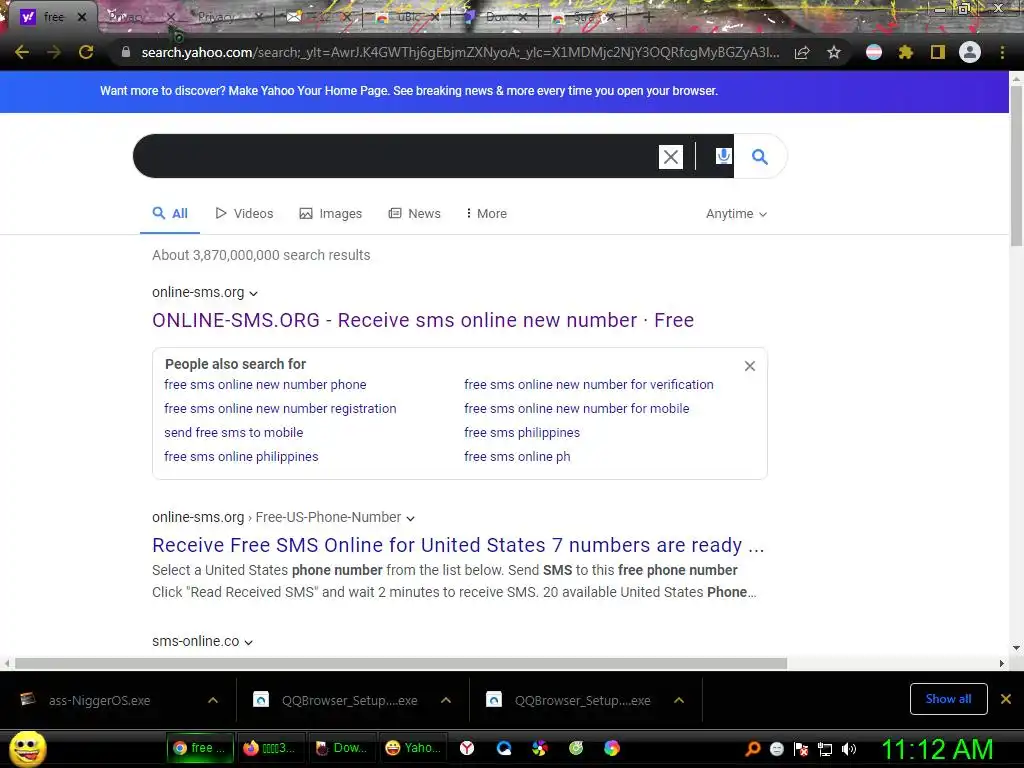This screenshot has height=768, width=1024.
Task: Open ONLINE-SMS.ORG Receive sms online result
Action: 423,320
